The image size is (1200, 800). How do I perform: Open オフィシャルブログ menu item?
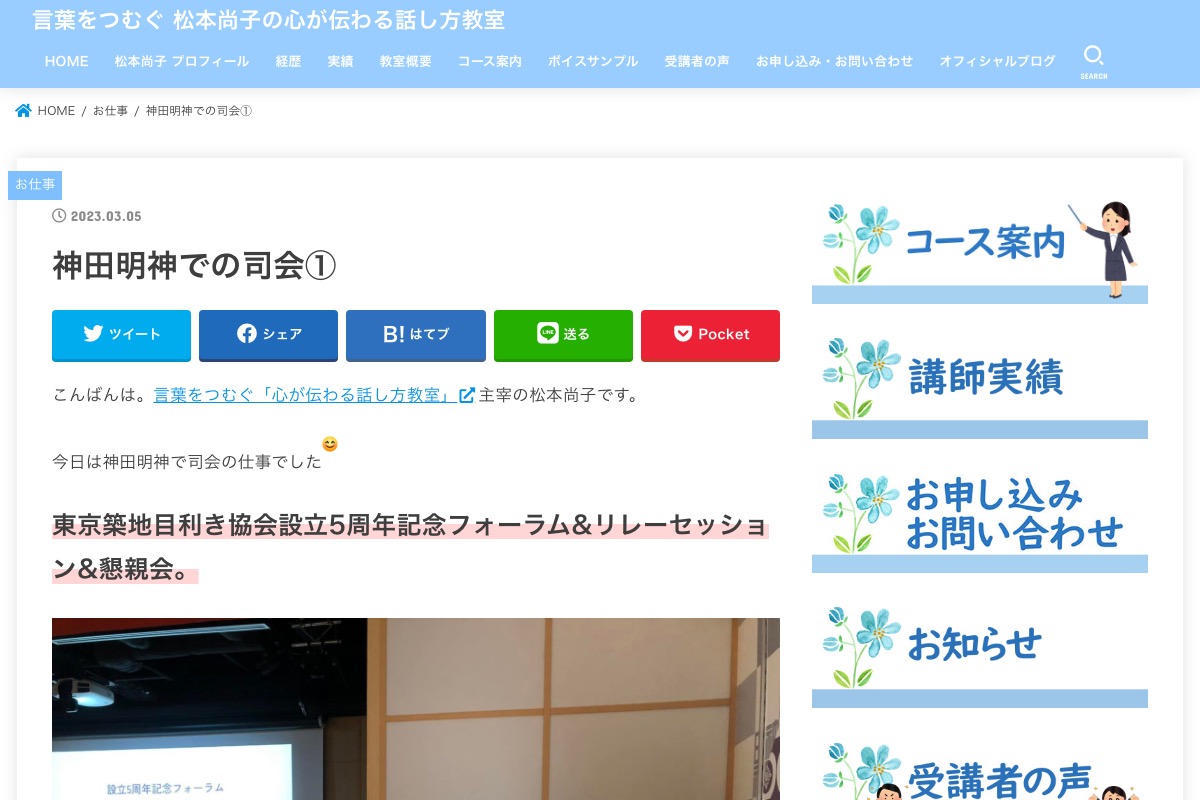tap(997, 62)
